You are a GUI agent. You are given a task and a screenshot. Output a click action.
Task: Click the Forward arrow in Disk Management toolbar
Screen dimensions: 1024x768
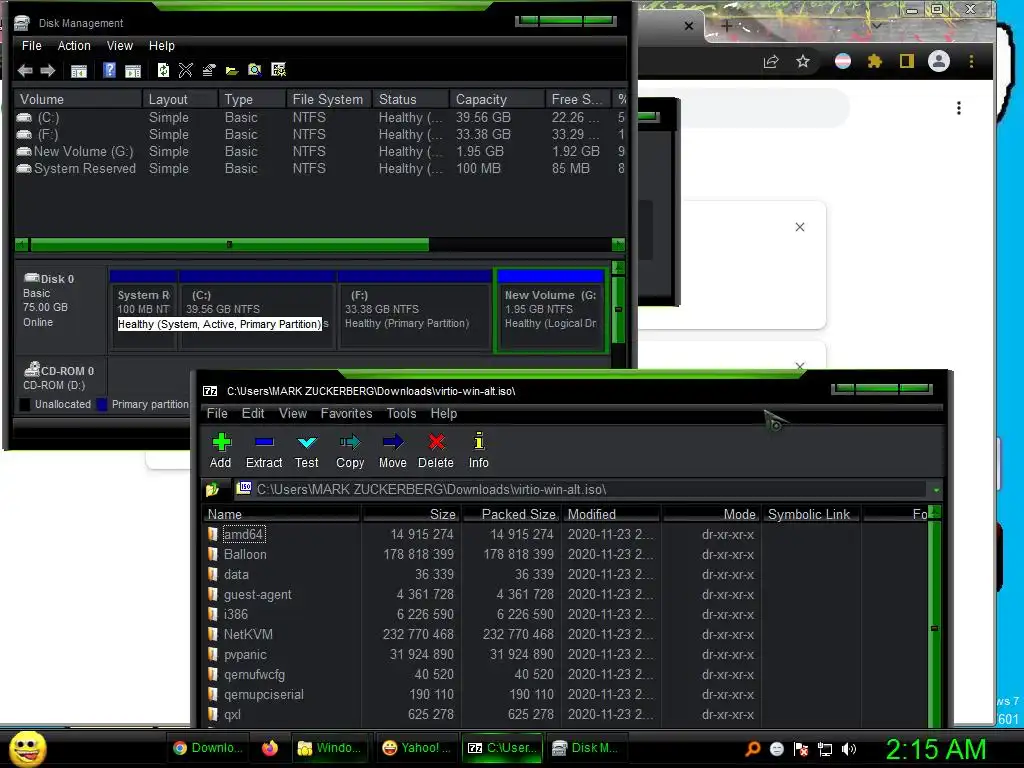(x=48, y=71)
